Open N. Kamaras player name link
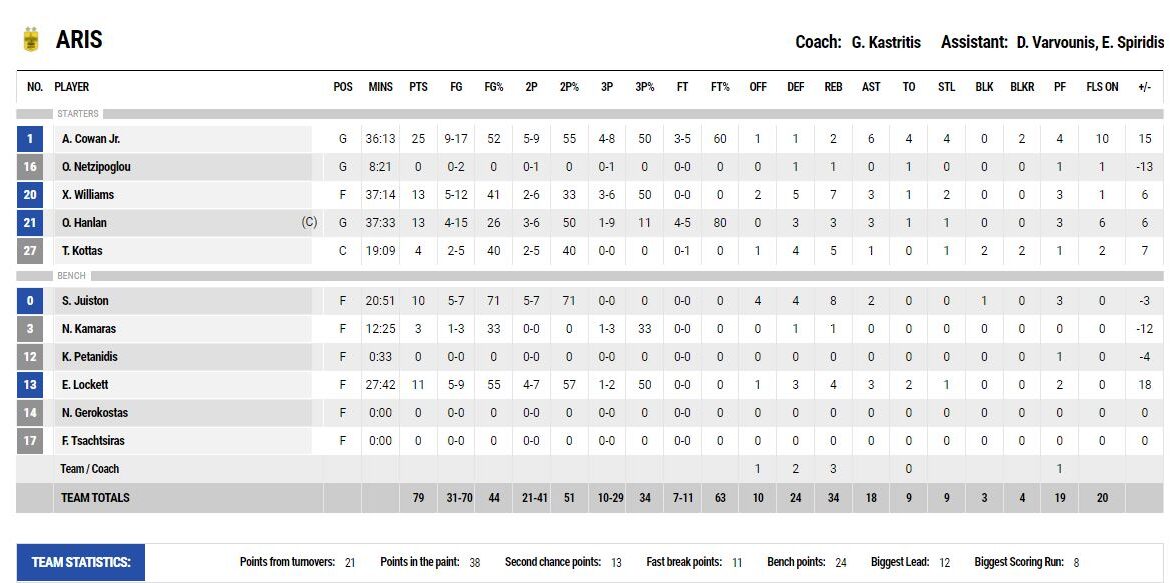This screenshot has width=1170, height=583. (x=89, y=329)
